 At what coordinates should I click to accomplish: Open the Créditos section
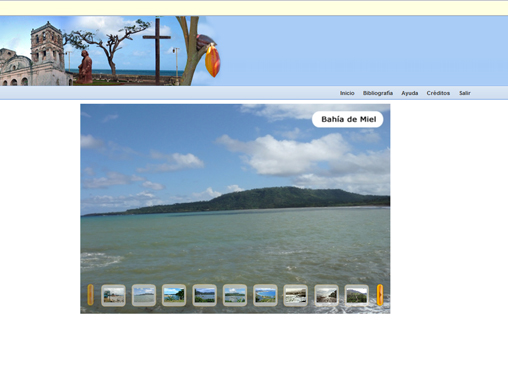point(438,93)
